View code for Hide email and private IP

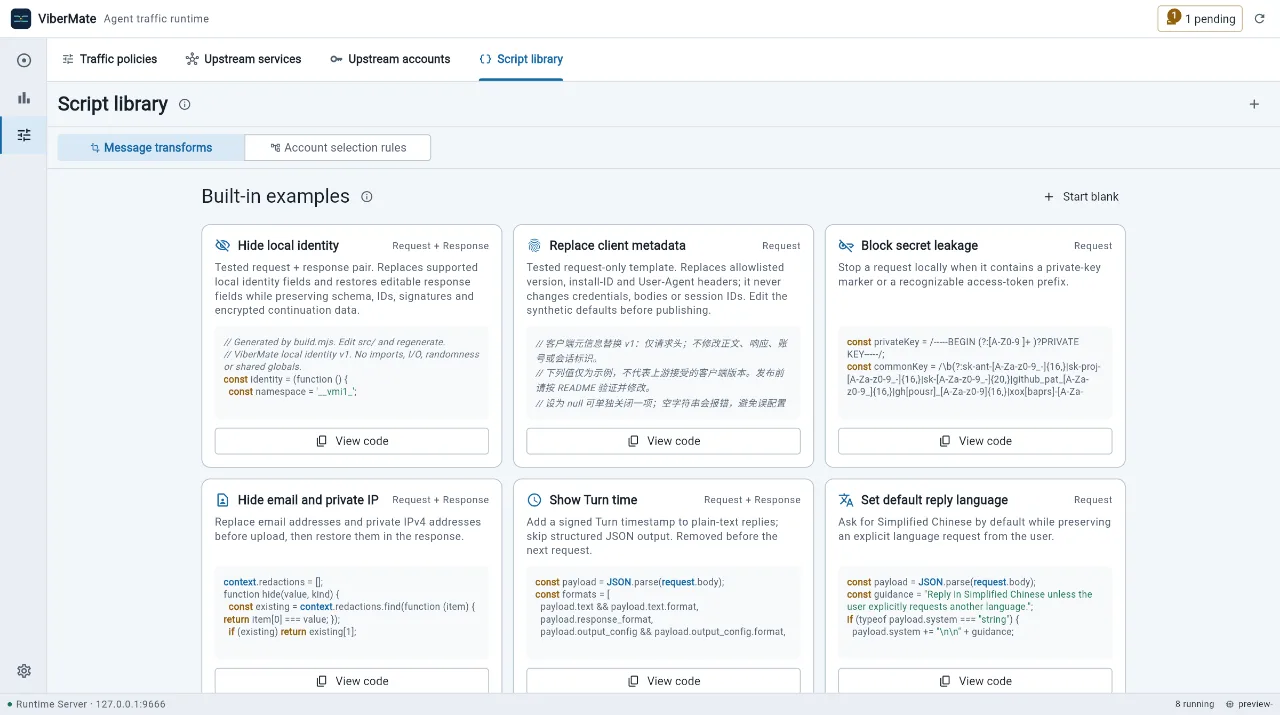pyautogui.click(x=352, y=681)
